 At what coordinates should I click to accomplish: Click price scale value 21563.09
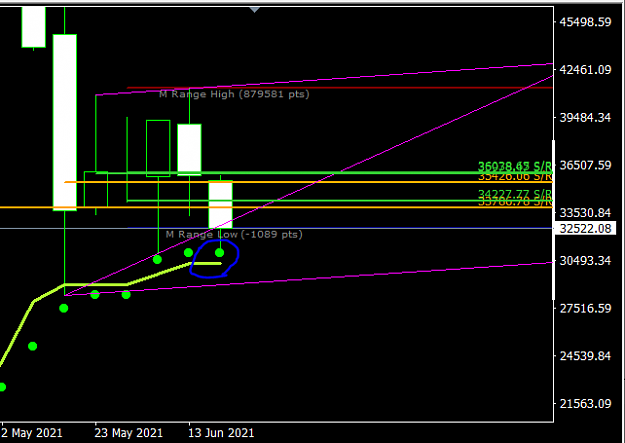pyautogui.click(x=585, y=404)
